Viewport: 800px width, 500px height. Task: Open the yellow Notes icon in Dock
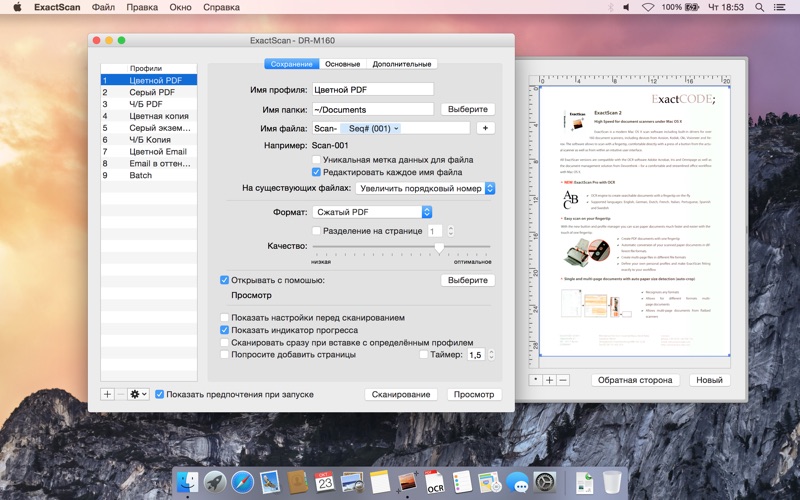click(x=380, y=482)
